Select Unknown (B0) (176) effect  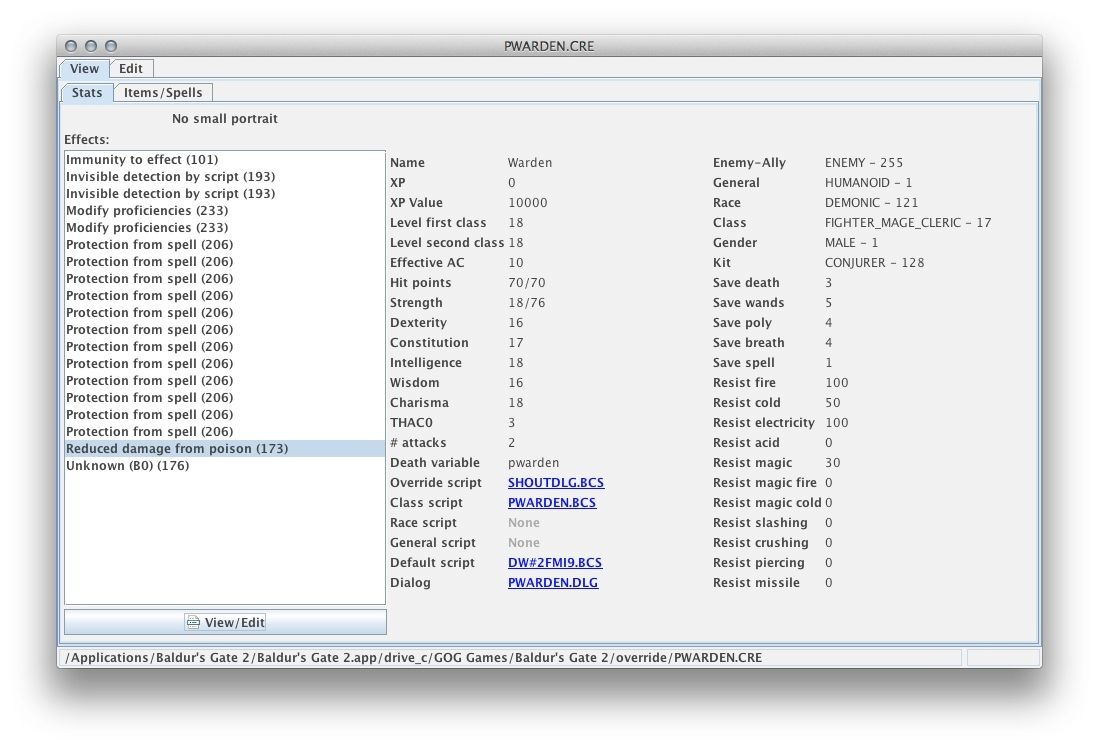127,466
